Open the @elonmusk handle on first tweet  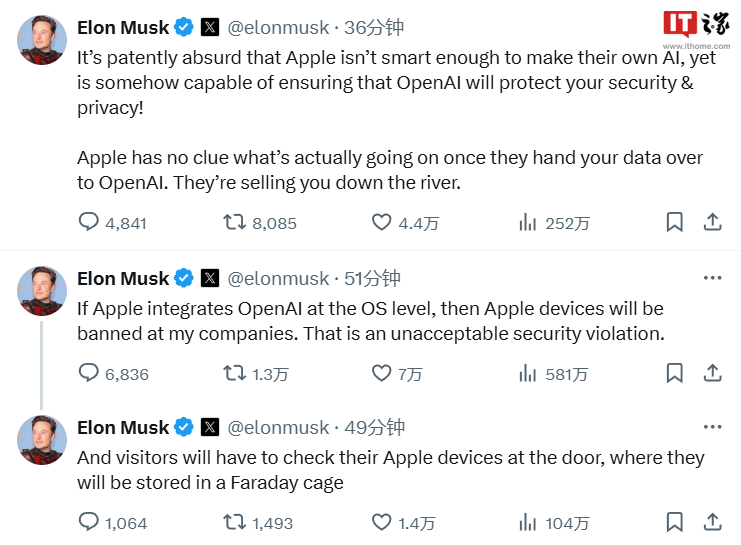[278, 27]
